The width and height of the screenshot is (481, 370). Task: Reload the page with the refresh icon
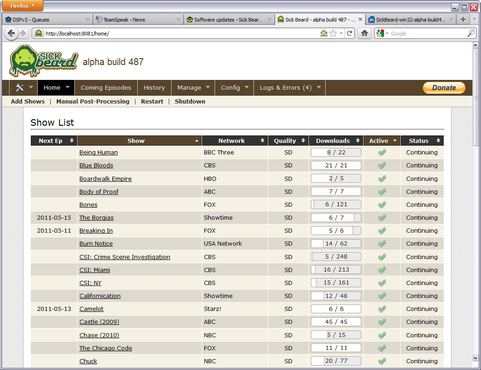coord(349,33)
